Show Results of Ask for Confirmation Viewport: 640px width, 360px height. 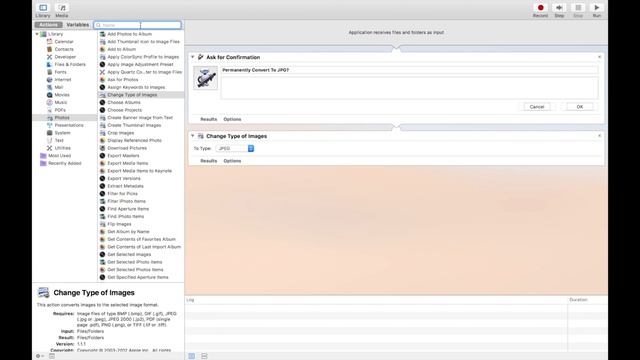point(209,119)
